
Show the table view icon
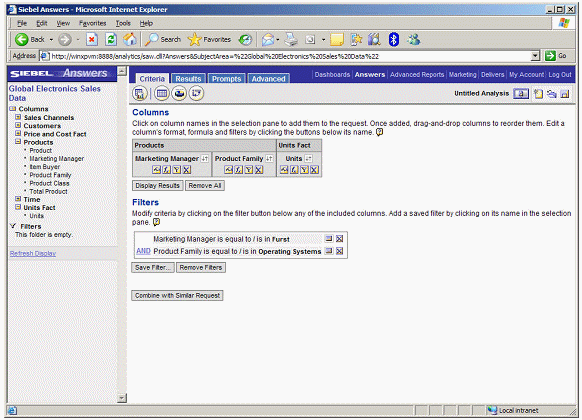pyautogui.click(x=161, y=93)
